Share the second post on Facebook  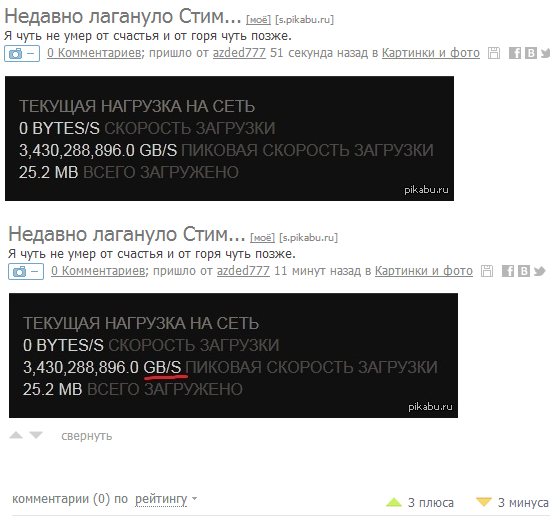pyautogui.click(x=508, y=271)
